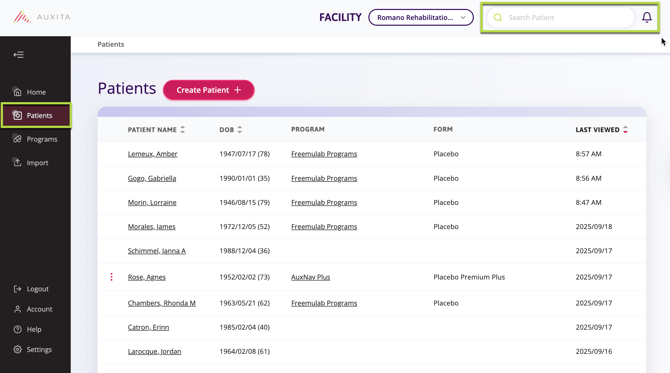Click the Patients breadcrumb

(x=111, y=44)
